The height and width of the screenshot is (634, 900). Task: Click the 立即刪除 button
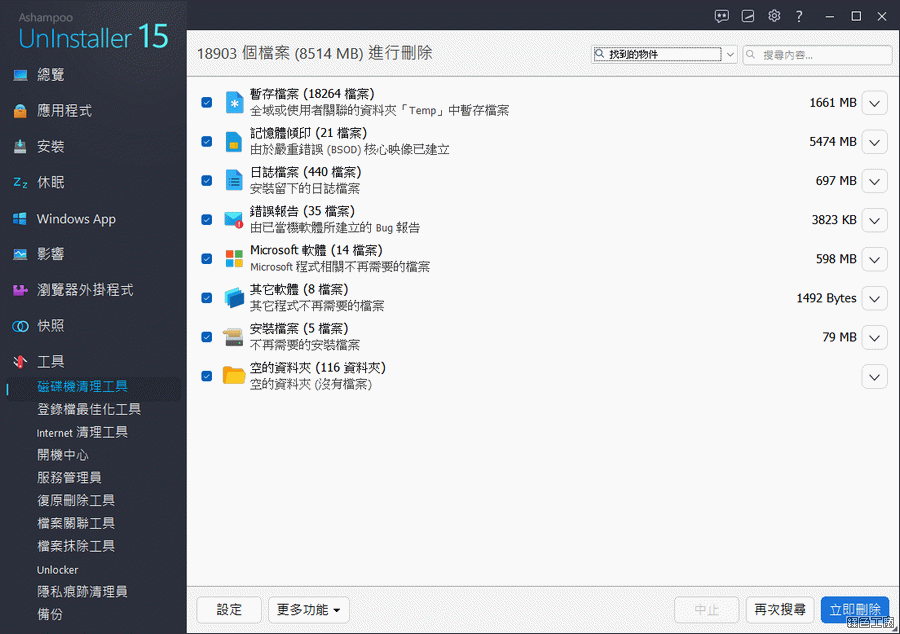pyautogui.click(x=854, y=610)
